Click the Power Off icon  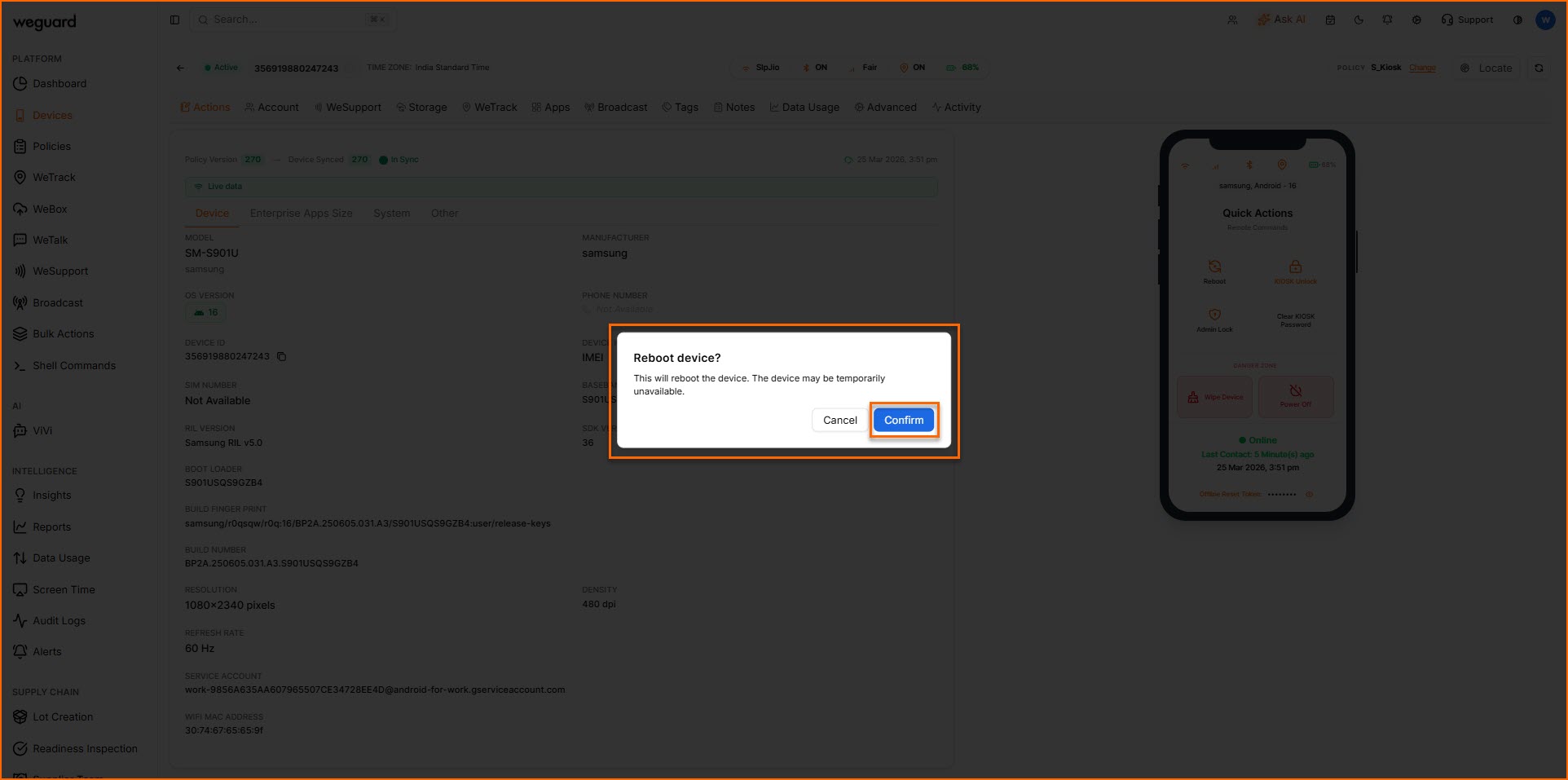[1295, 391]
